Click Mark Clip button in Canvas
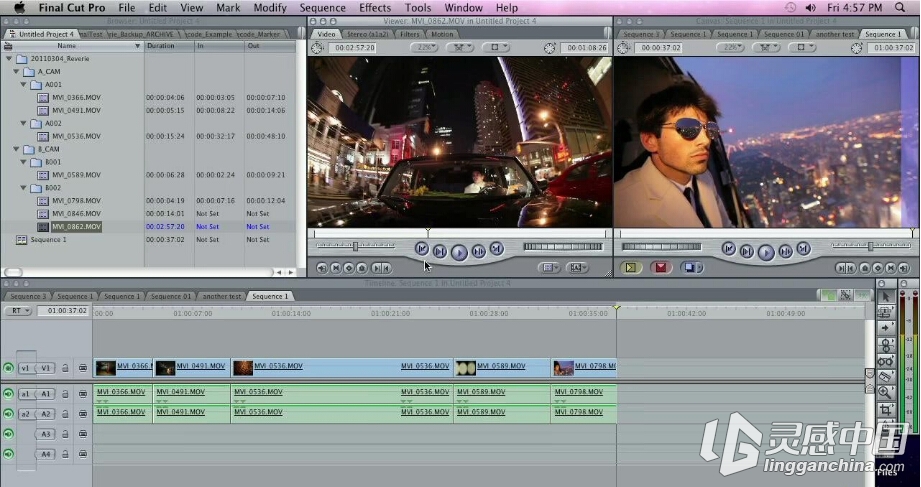The width and height of the screenshot is (921, 487). point(891,268)
